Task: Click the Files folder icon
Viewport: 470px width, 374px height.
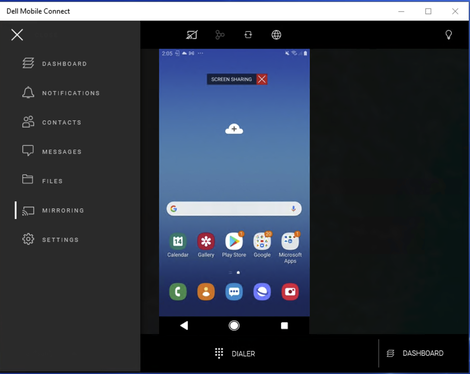Action: point(28,179)
